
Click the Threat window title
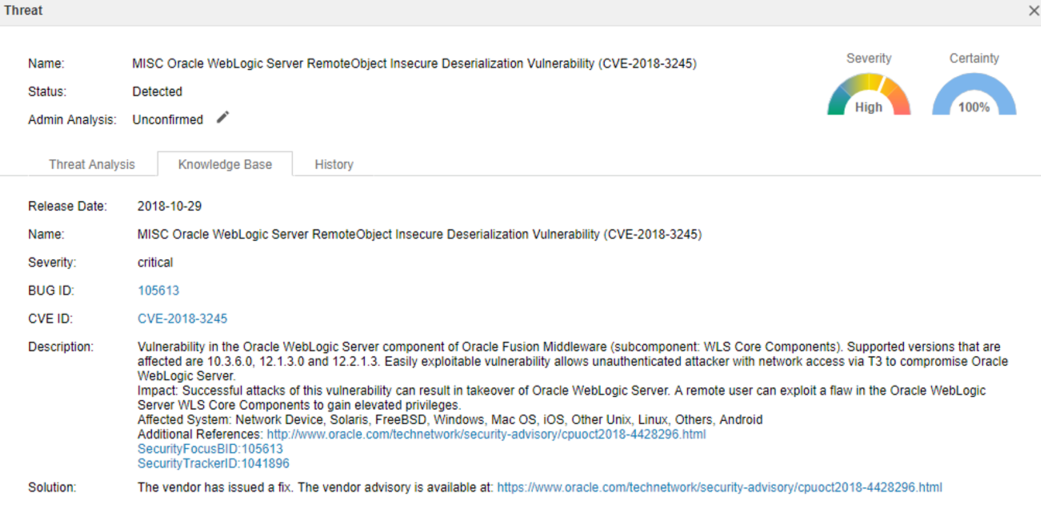(x=21, y=11)
